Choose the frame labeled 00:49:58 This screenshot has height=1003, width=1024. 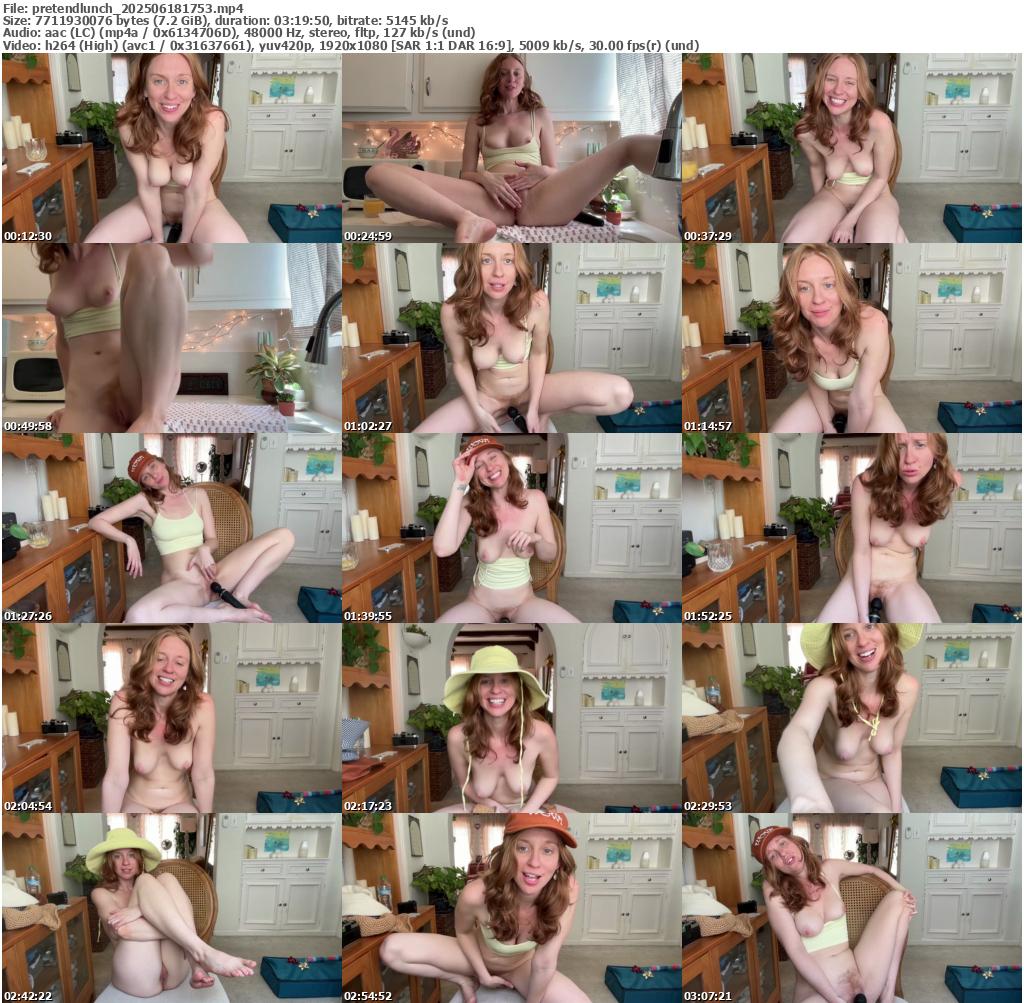171,338
